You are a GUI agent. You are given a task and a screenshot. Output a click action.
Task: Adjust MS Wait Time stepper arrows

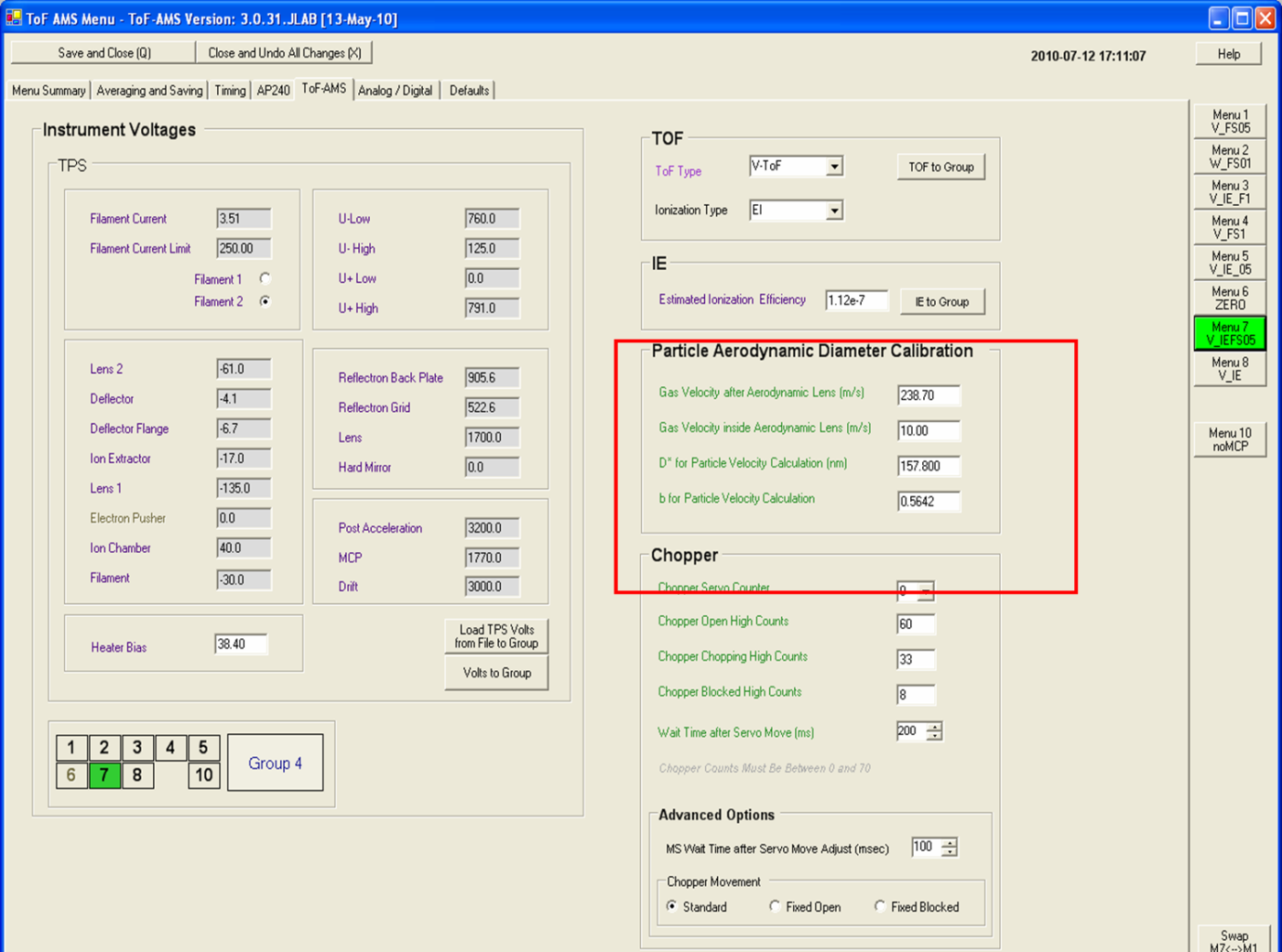pos(950,848)
